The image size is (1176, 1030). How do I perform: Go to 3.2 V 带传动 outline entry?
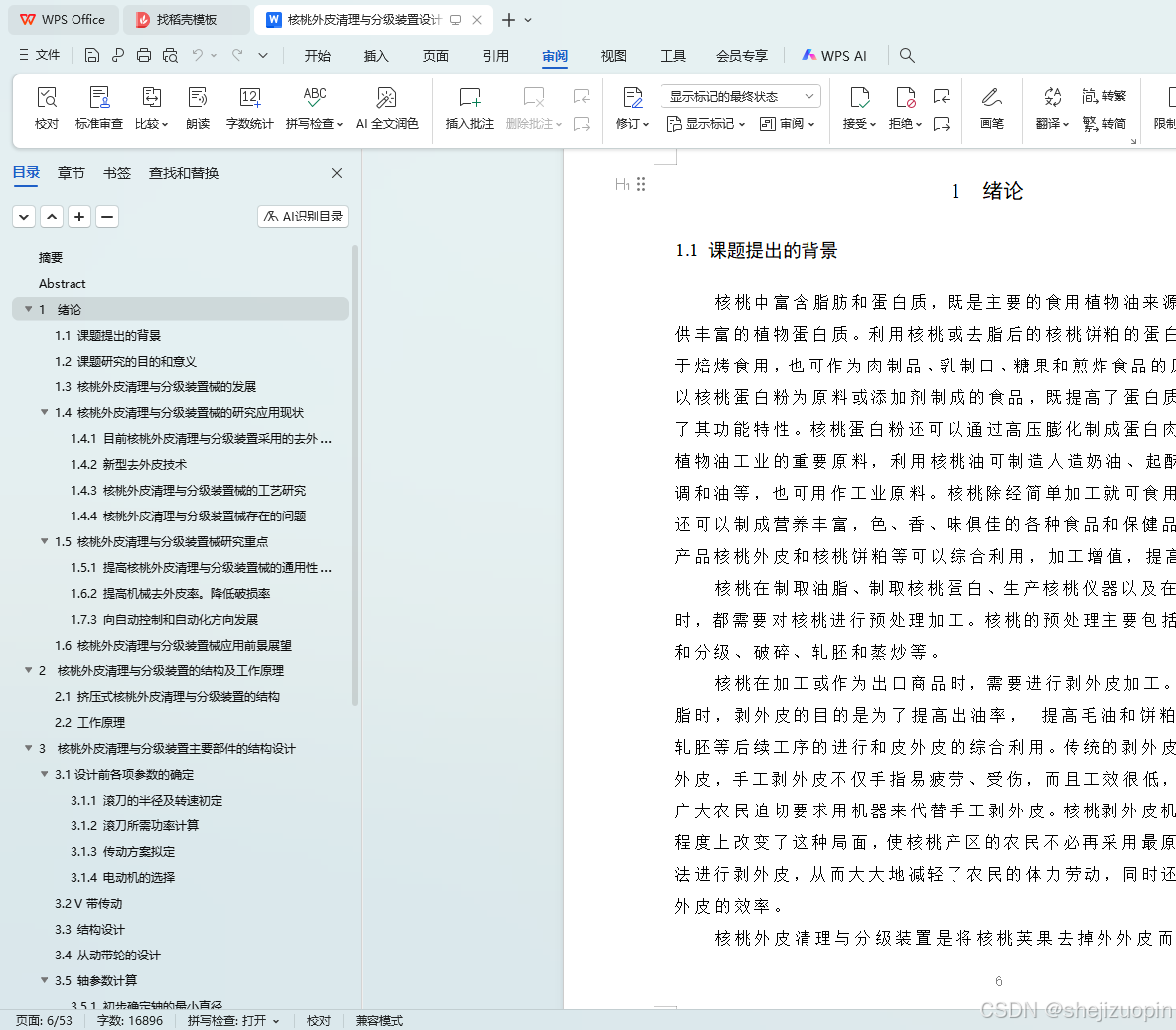88,903
